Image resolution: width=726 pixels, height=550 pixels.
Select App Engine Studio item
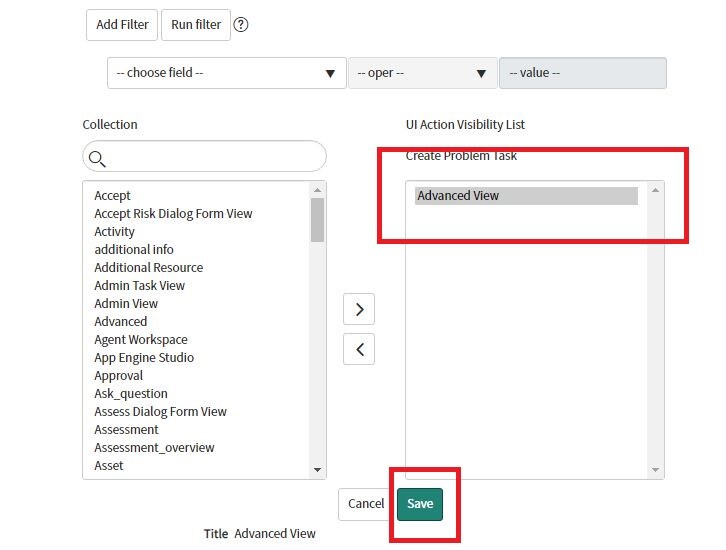pyautogui.click(x=144, y=358)
